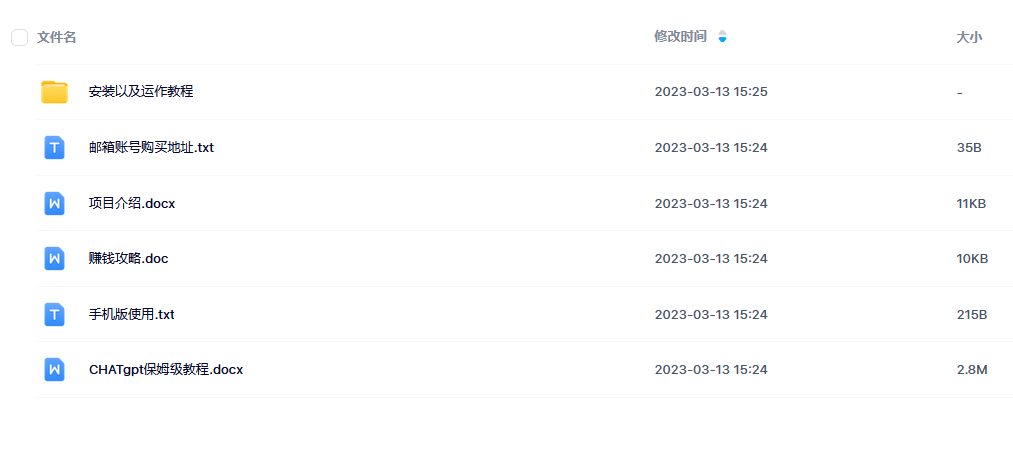Click the 2023-03-13 15:25 timestamp of the folder
Image resolution: width=1013 pixels, height=455 pixels.
pos(711,92)
